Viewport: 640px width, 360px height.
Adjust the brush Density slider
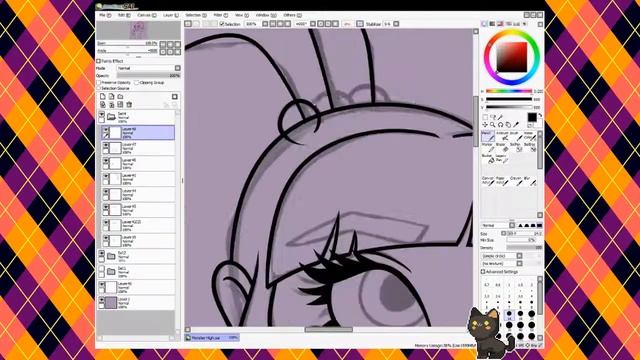[524, 248]
